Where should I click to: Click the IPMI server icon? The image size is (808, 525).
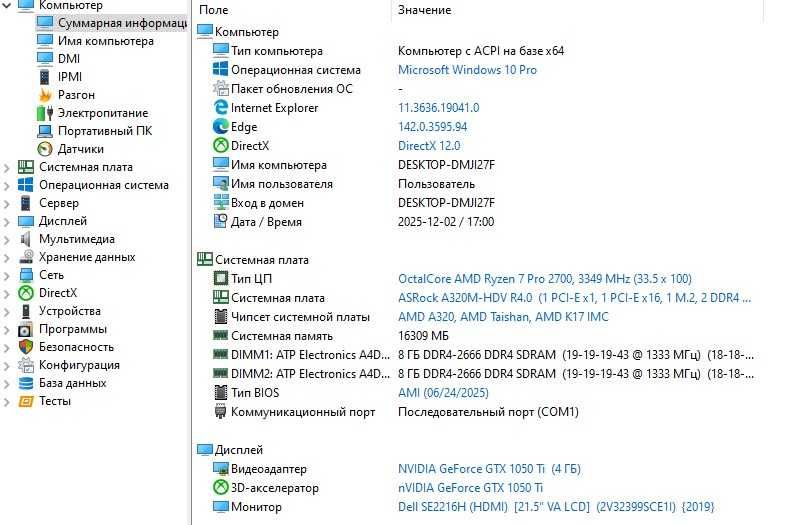tap(45, 77)
